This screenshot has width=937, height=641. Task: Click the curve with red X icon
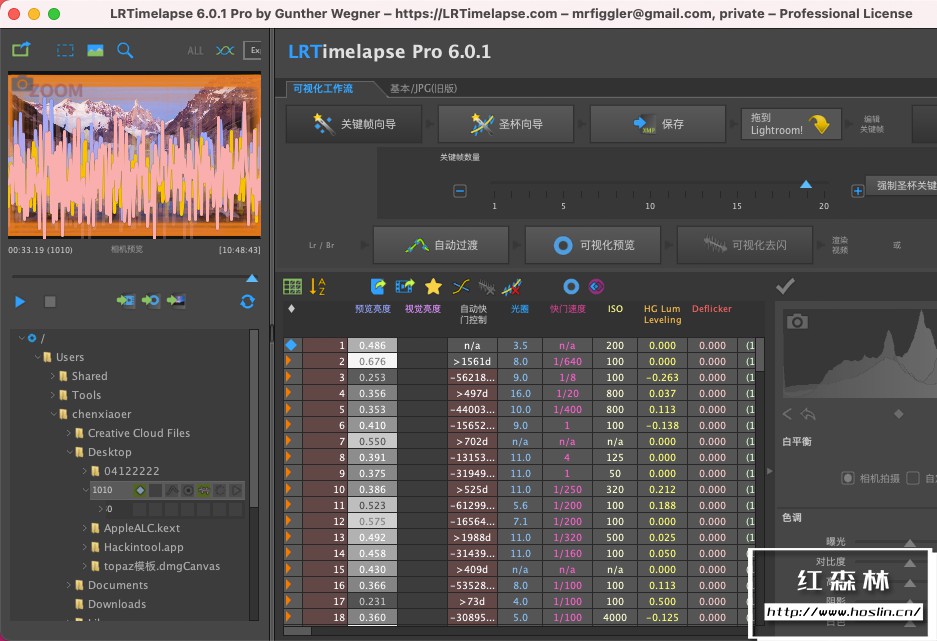512,287
